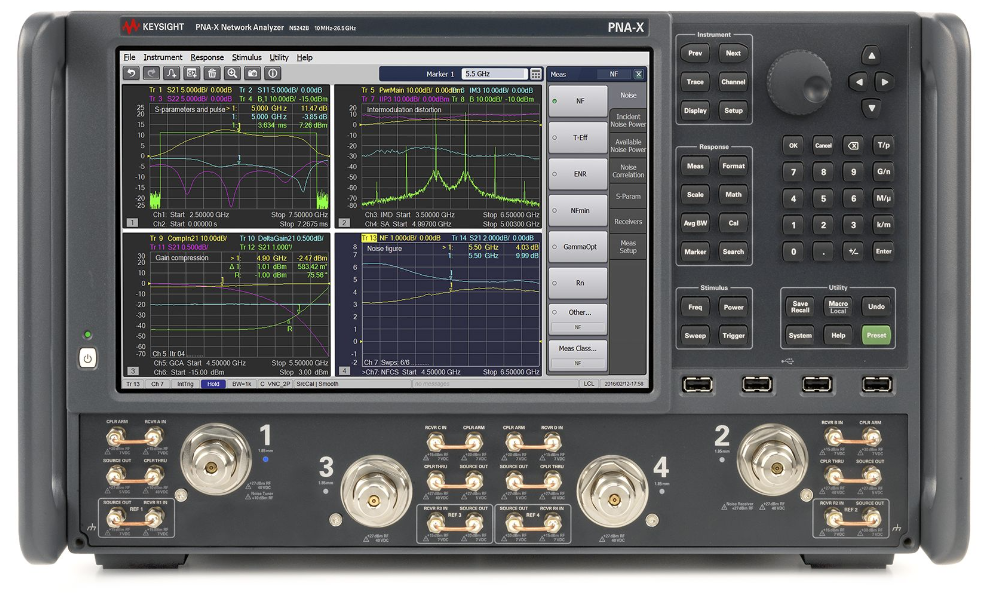The height and width of the screenshot is (600, 995).
Task: Select NFmin in the noise measurement list
Action: pos(578,210)
